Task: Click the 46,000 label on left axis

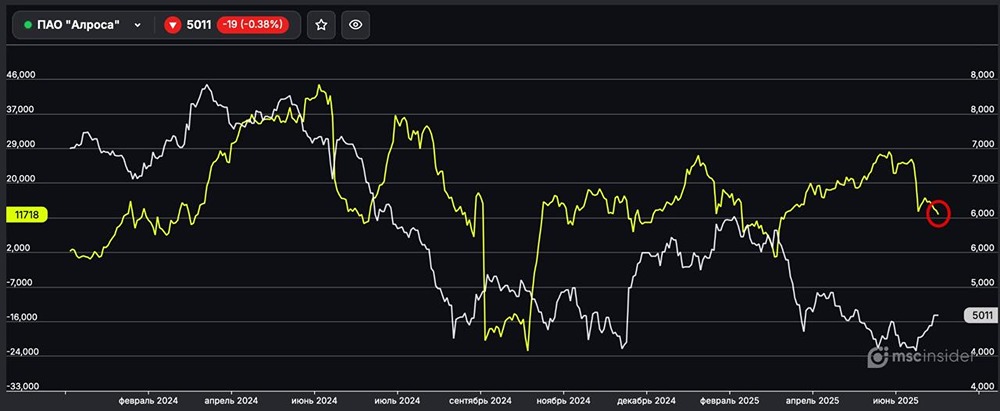Action: pyautogui.click(x=21, y=75)
